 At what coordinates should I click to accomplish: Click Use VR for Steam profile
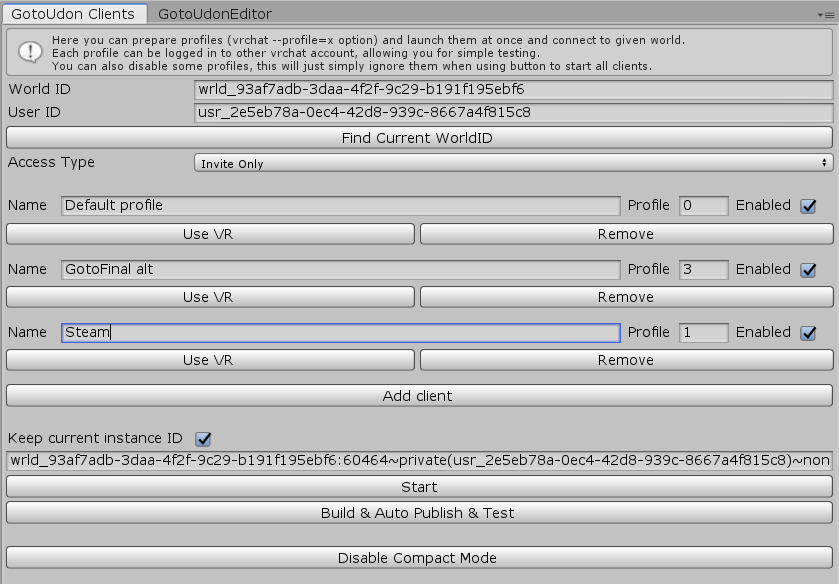(210, 360)
